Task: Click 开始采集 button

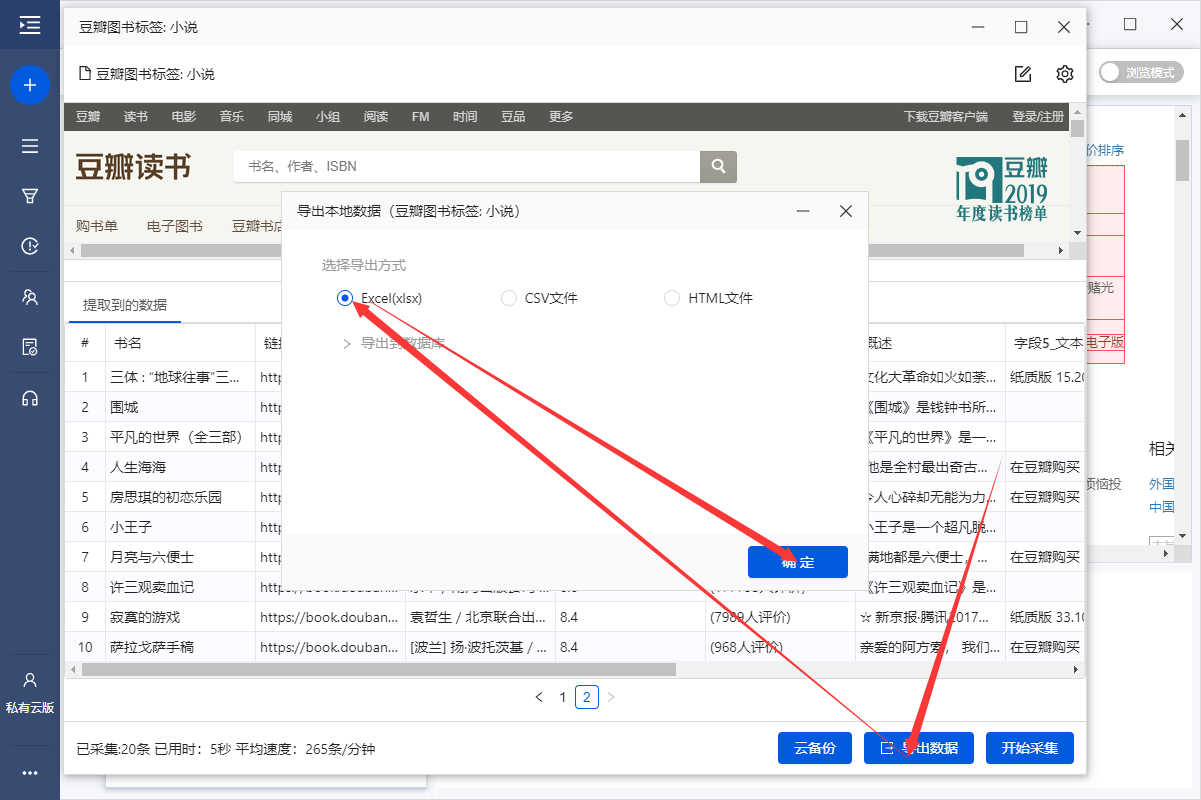Action: click(1030, 748)
